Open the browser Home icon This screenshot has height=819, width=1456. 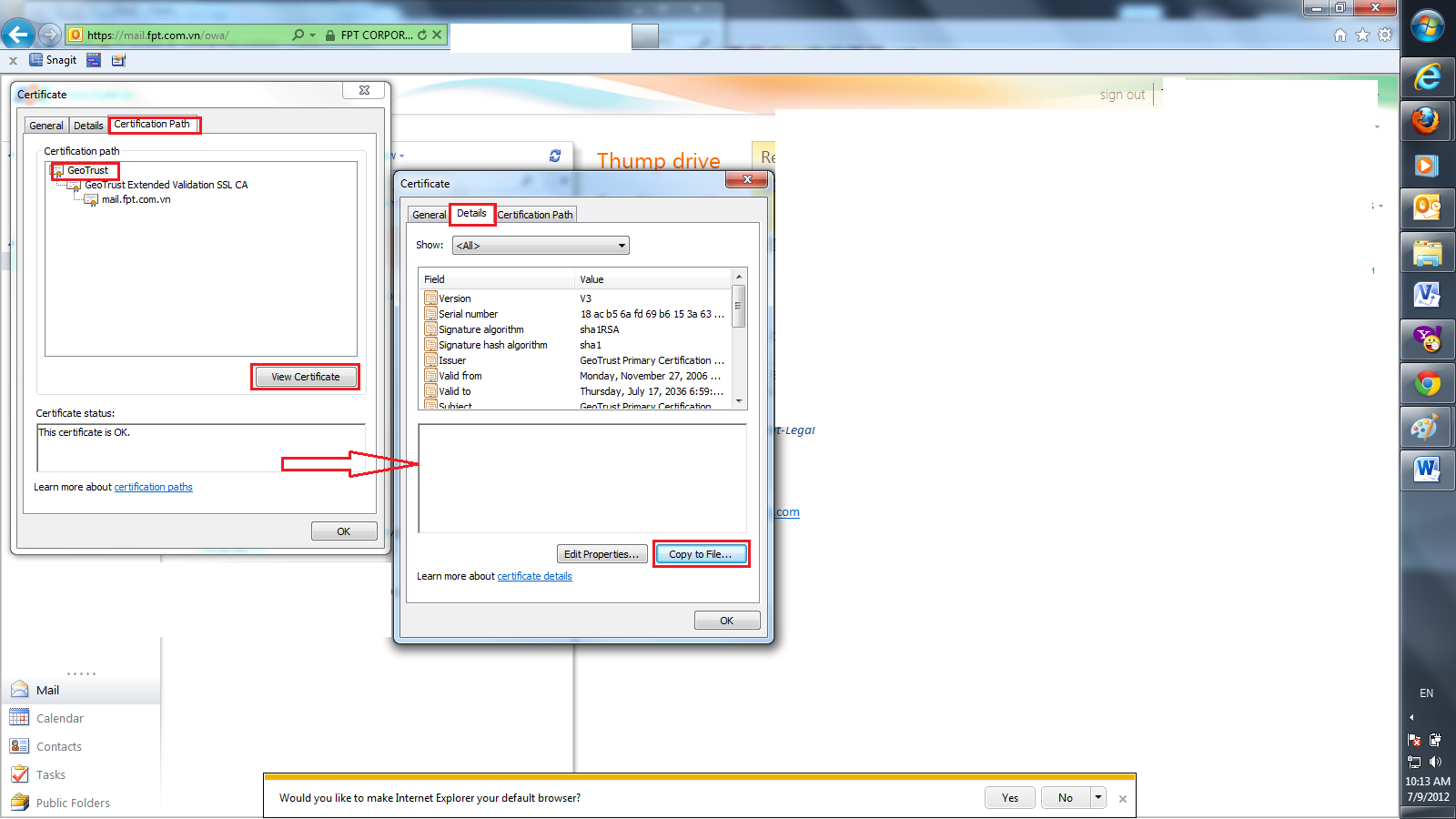point(1340,35)
